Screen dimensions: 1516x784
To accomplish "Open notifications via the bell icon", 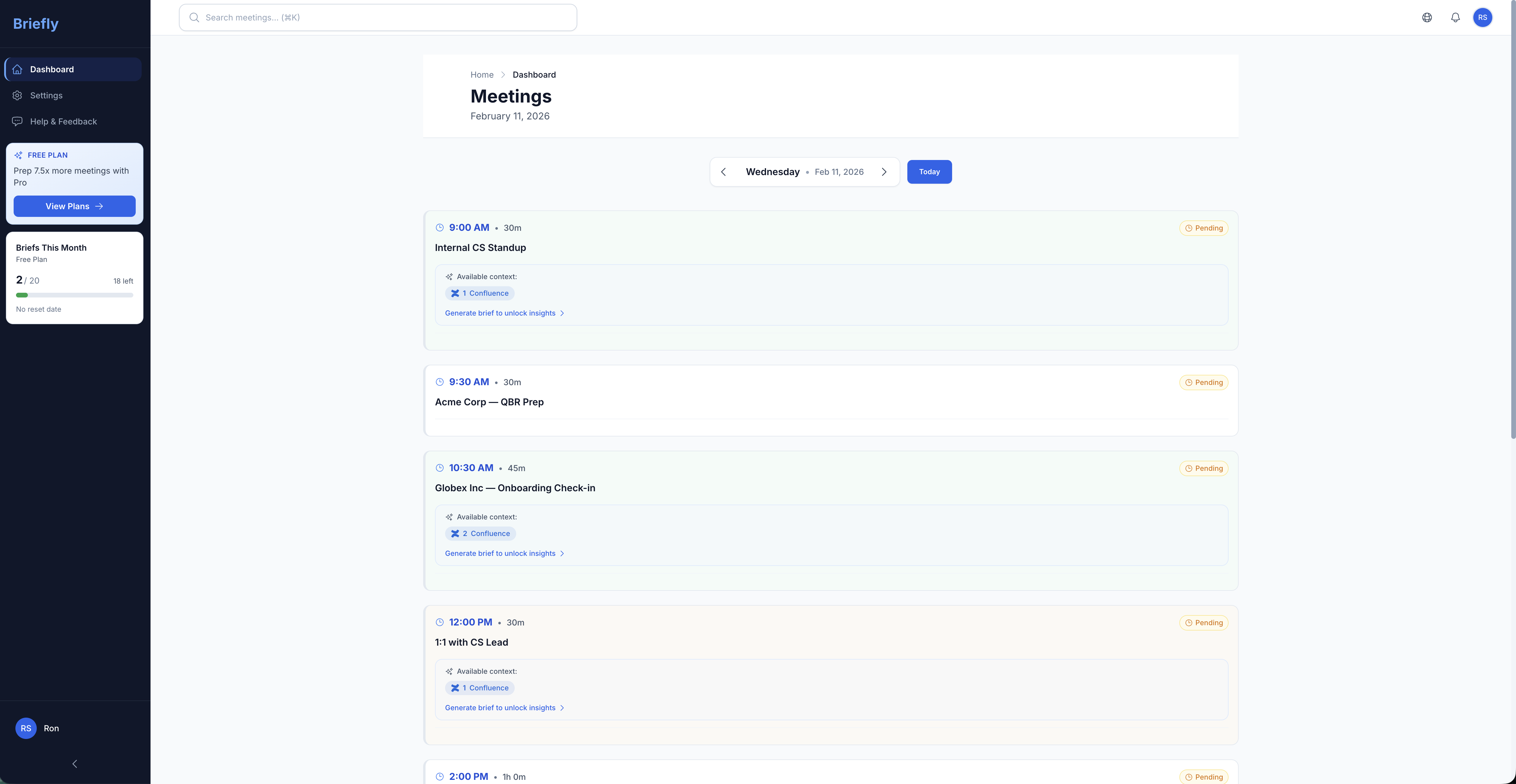I will (1455, 17).
